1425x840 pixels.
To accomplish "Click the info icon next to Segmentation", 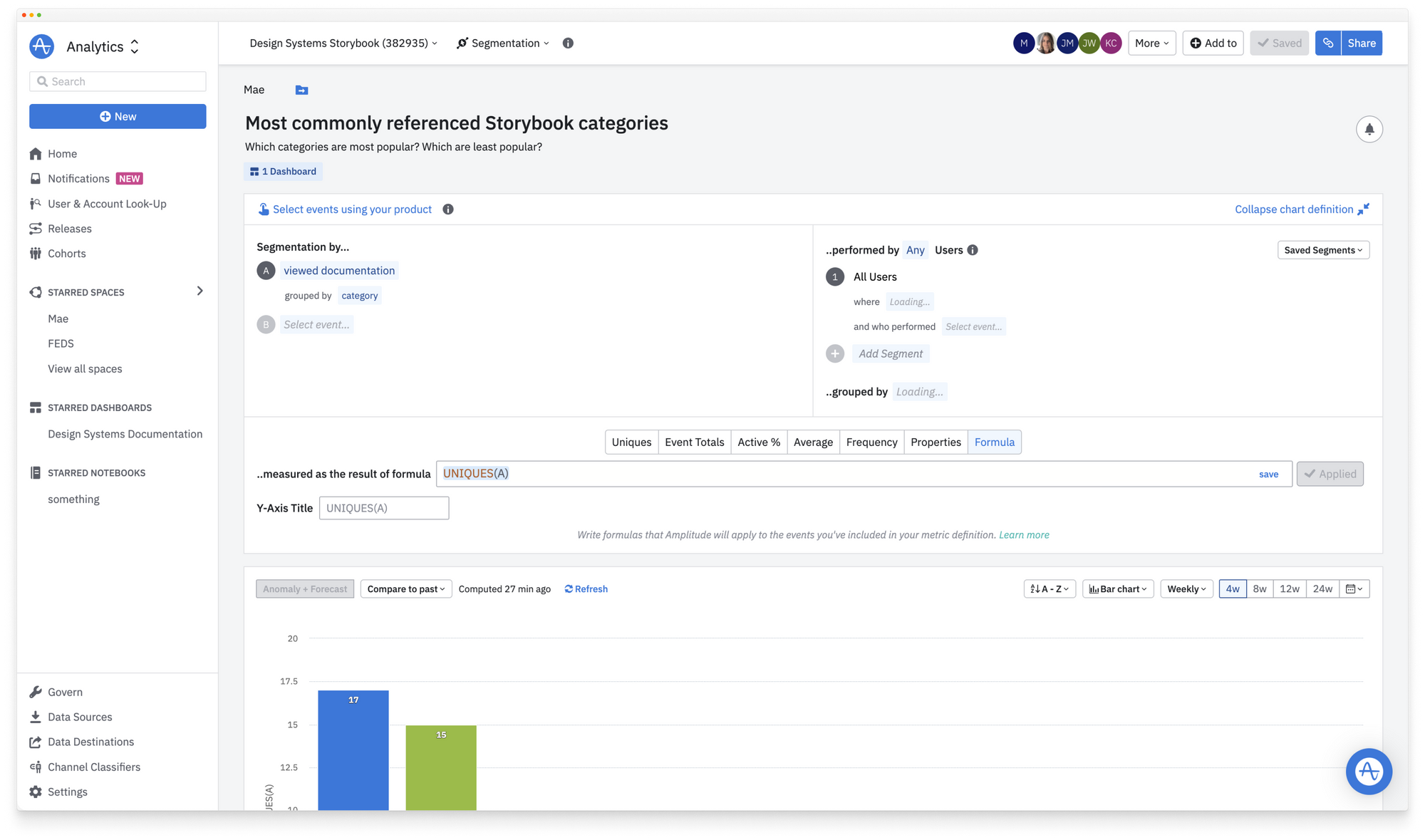I will 568,43.
